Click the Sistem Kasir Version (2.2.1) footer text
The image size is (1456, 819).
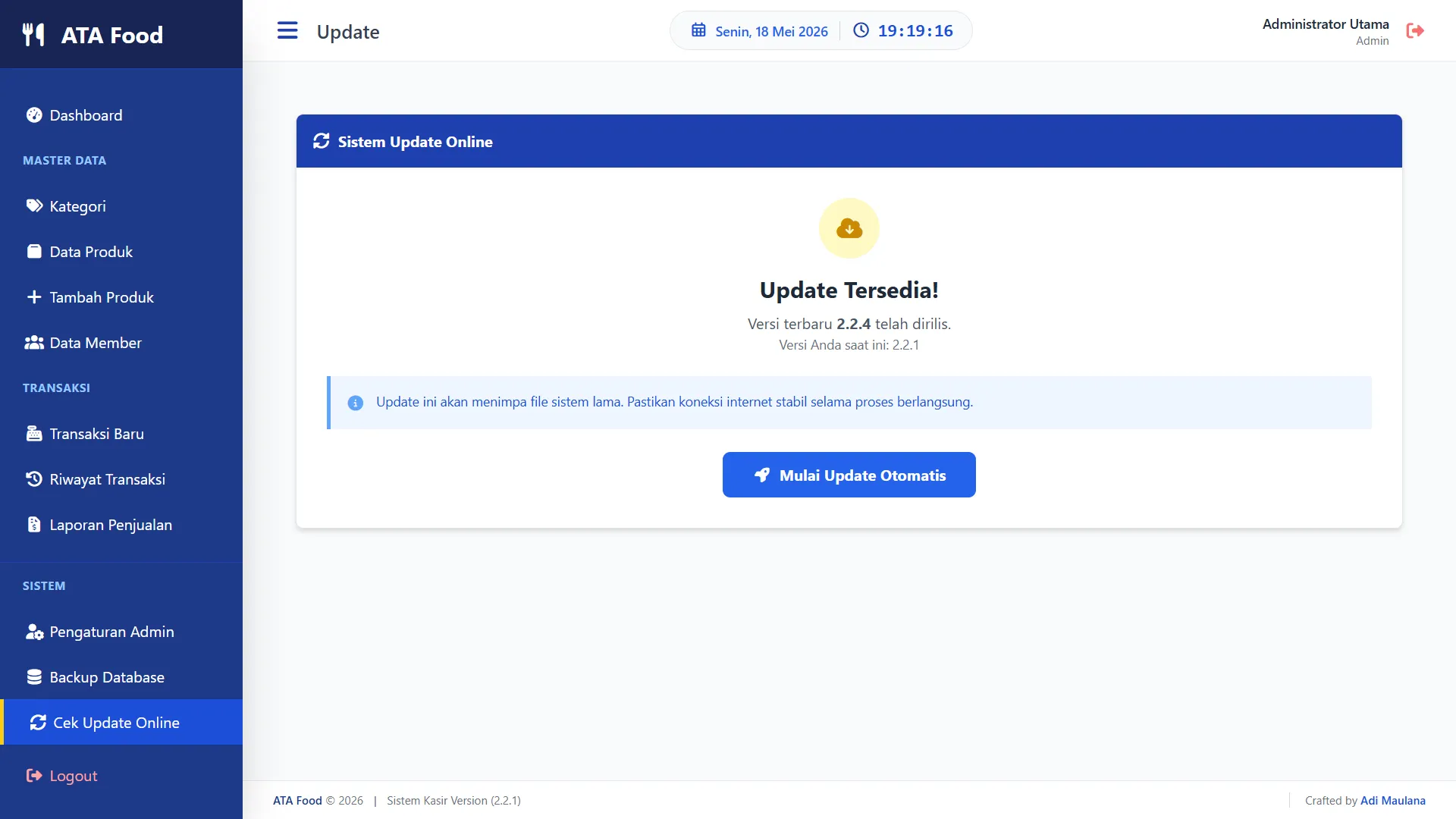(453, 801)
